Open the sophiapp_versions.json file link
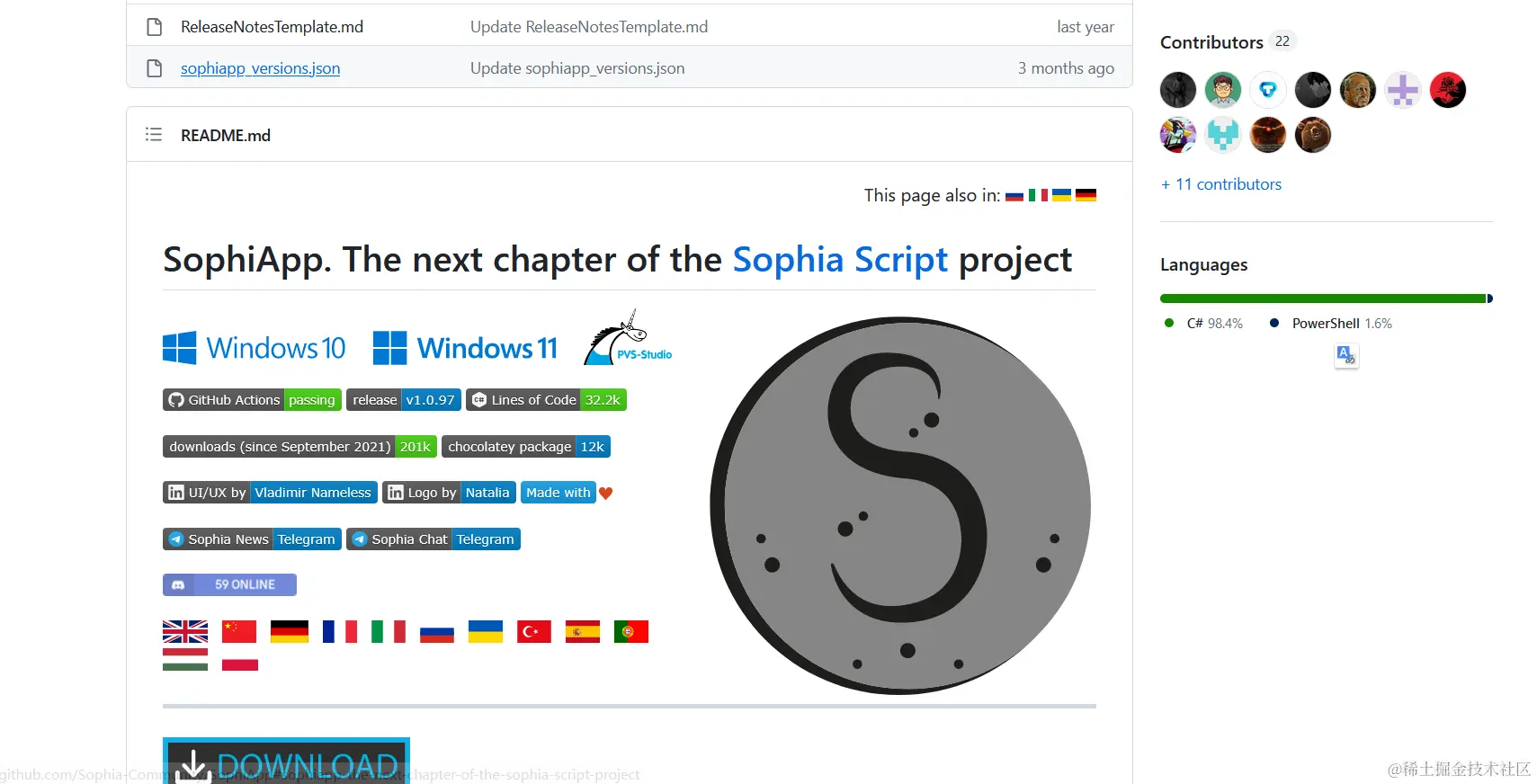Viewport: 1537px width, 784px height. [x=260, y=68]
